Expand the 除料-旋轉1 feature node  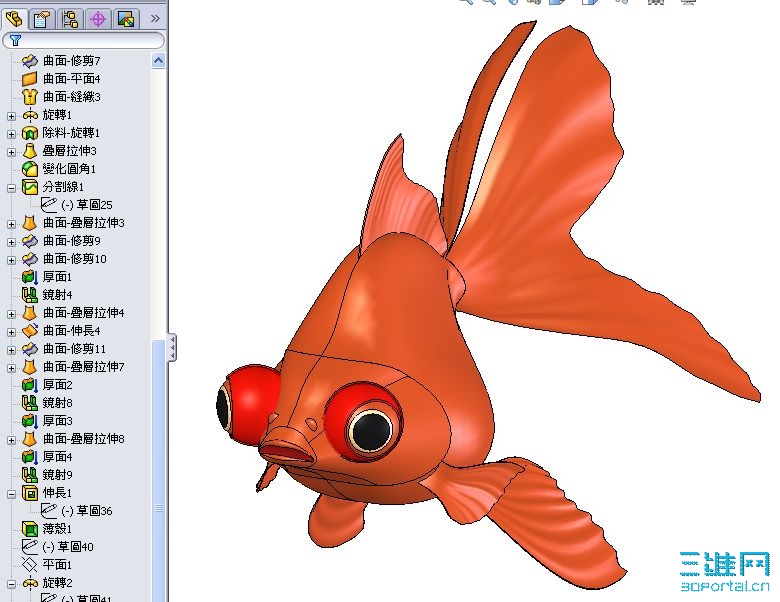pos(11,134)
